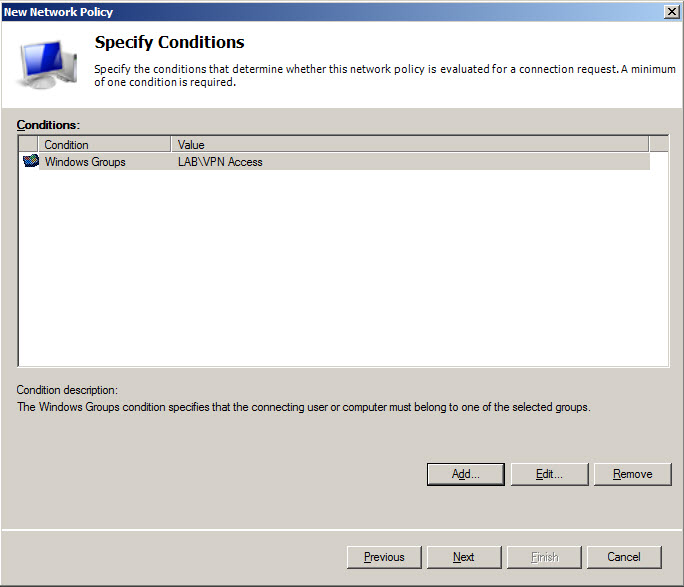Click the Condition column header
This screenshot has width=684, height=587.
pos(104,144)
